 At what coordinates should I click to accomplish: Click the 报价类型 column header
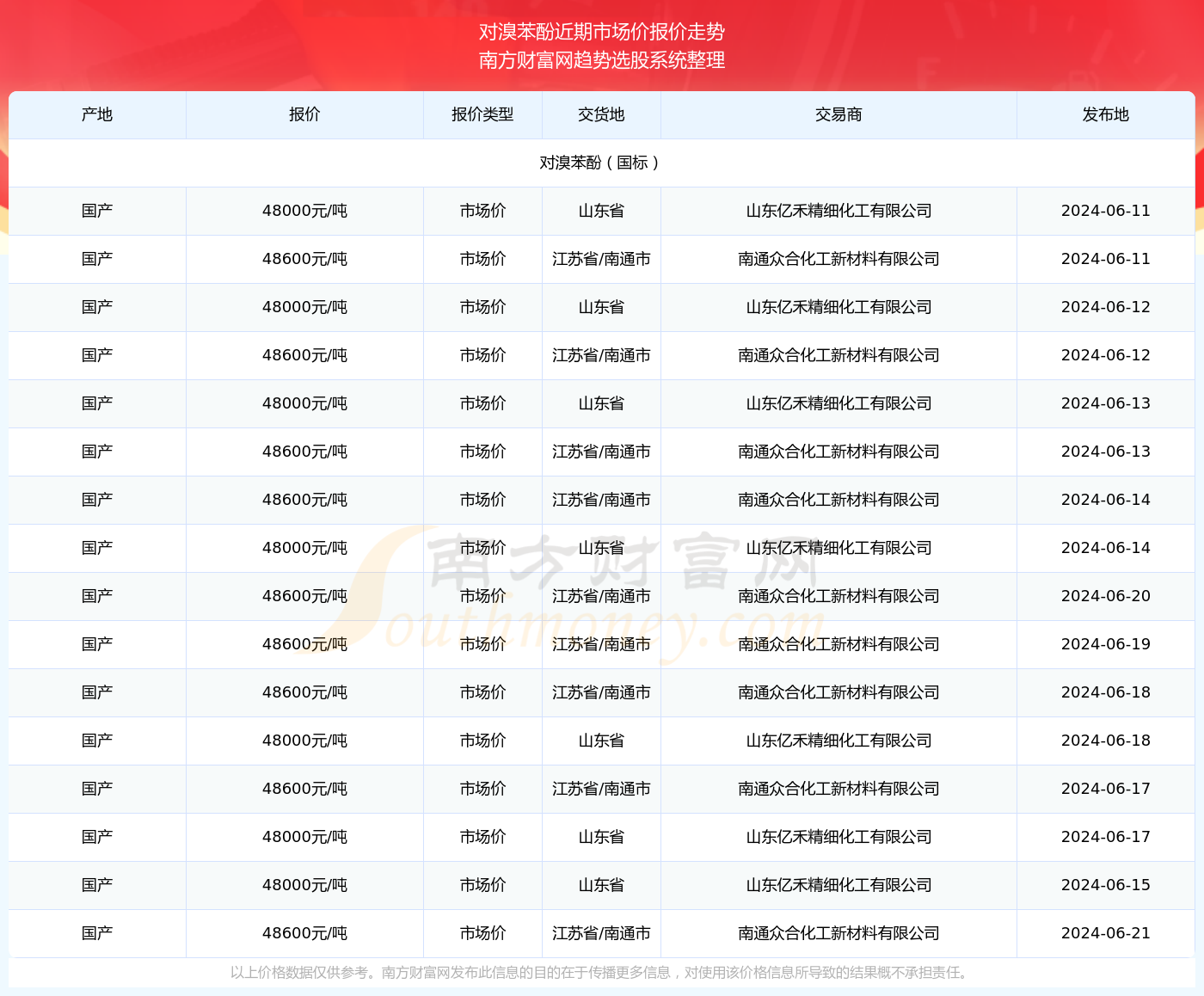482,114
